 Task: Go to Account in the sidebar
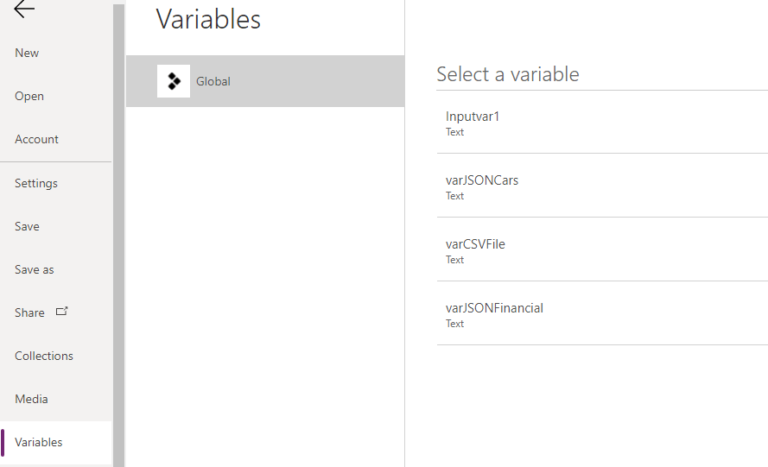[37, 139]
